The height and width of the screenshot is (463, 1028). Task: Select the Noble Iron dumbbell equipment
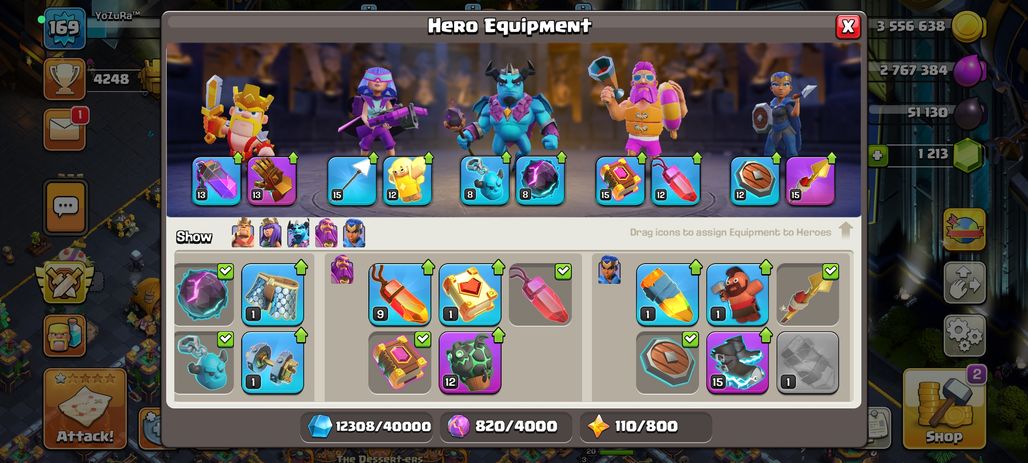(273, 362)
